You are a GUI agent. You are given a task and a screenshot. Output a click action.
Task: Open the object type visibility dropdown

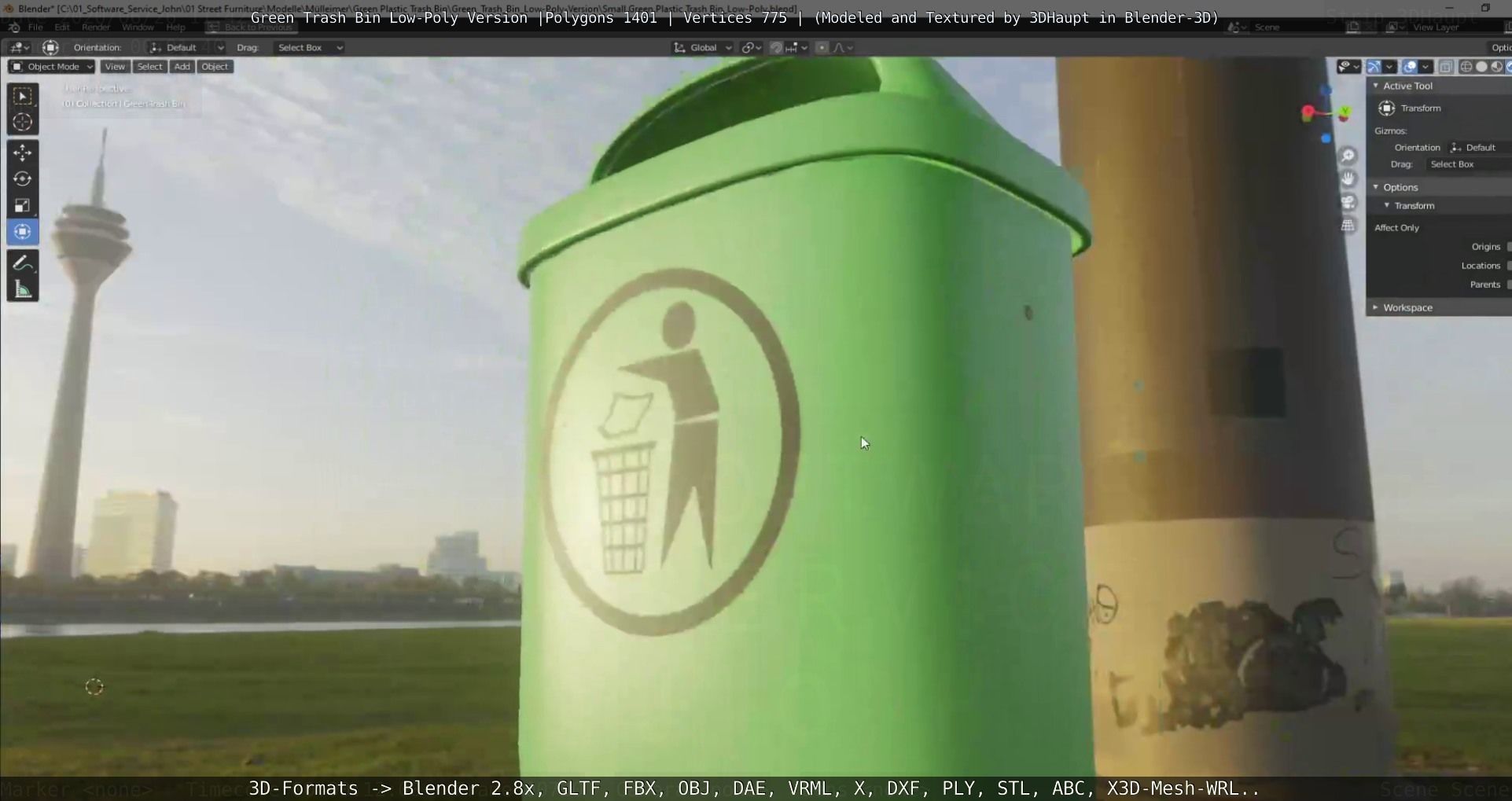(x=1349, y=67)
